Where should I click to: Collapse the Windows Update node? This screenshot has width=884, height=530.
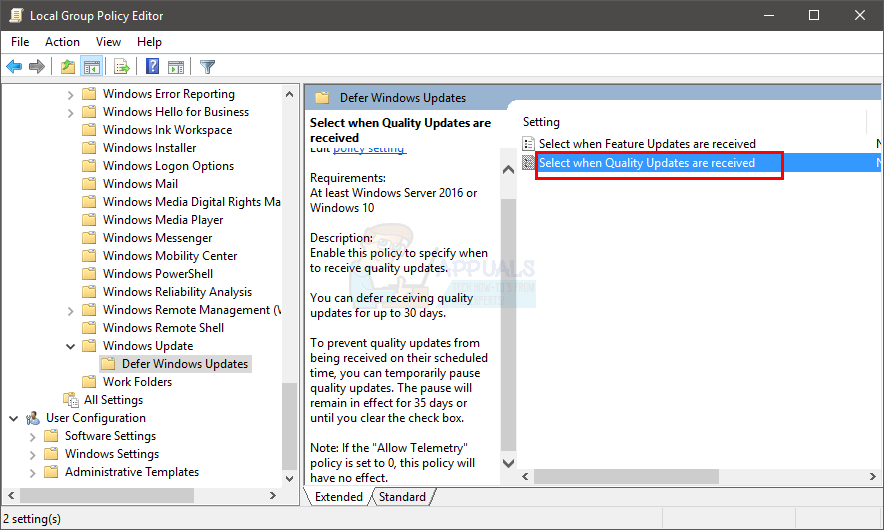[x=70, y=346]
